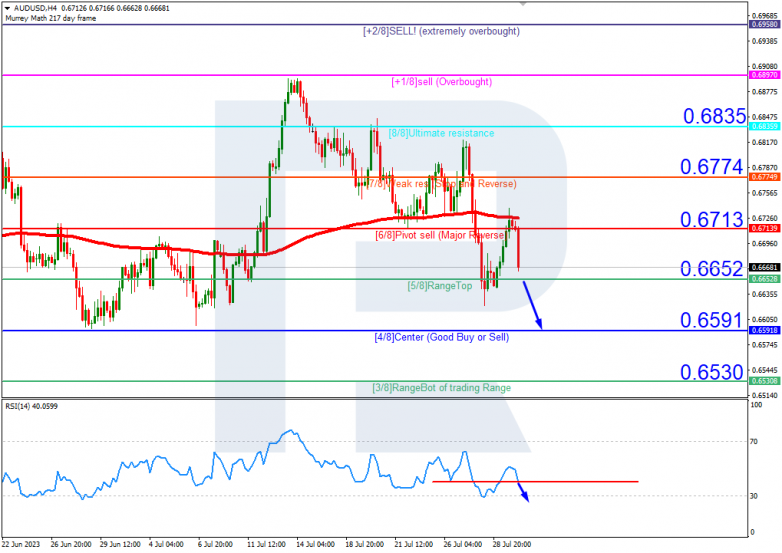This screenshot has width=782, height=553.
Task: Click the green 0.66528 price tag
Action: click(x=765, y=279)
